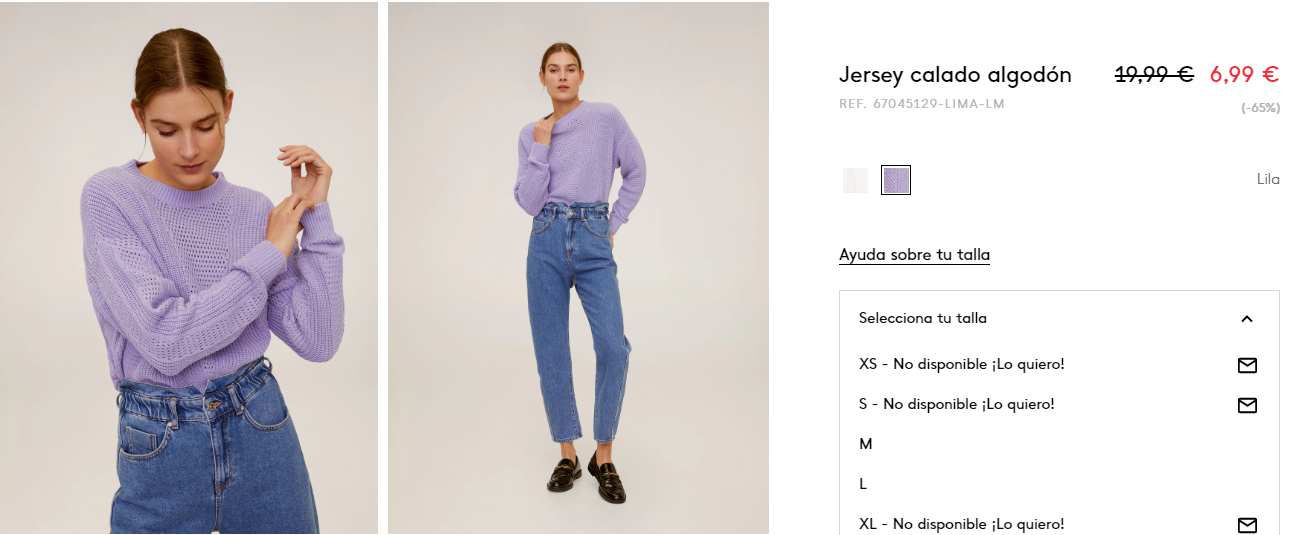Open the 'Ayuda sobre tu talla' link

pos(914,255)
